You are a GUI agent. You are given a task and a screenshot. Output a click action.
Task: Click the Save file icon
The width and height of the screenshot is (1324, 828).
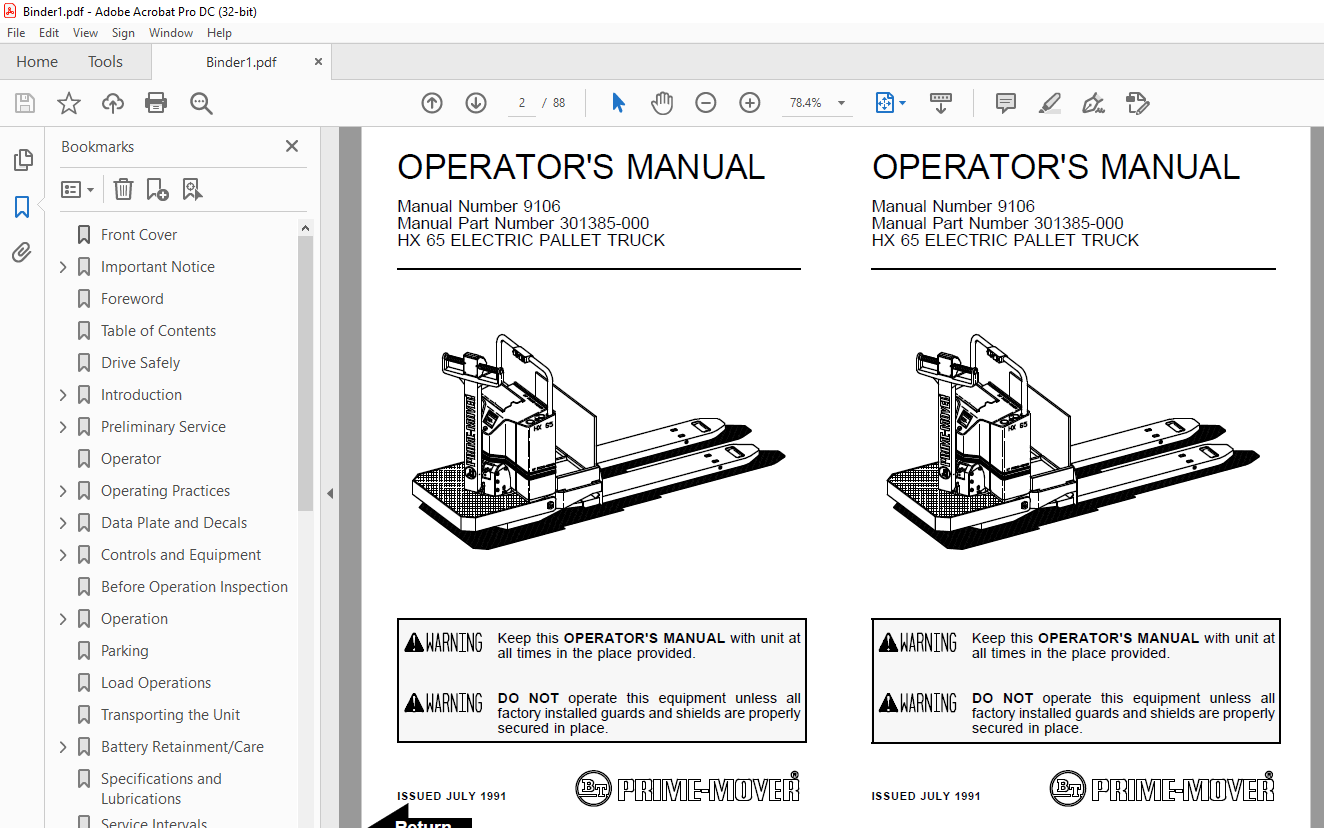25,103
